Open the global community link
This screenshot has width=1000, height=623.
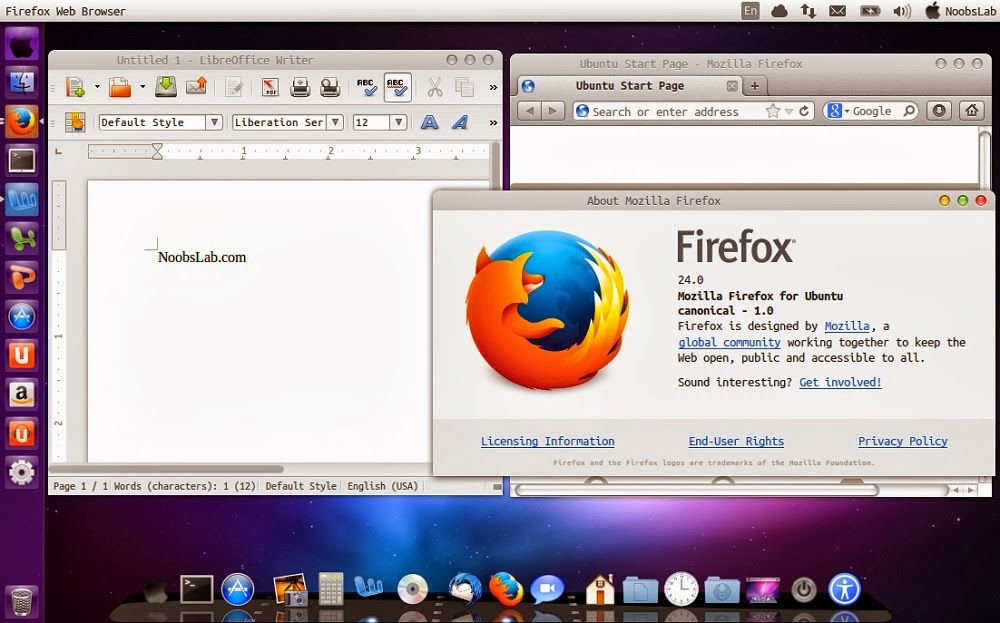[729, 342]
